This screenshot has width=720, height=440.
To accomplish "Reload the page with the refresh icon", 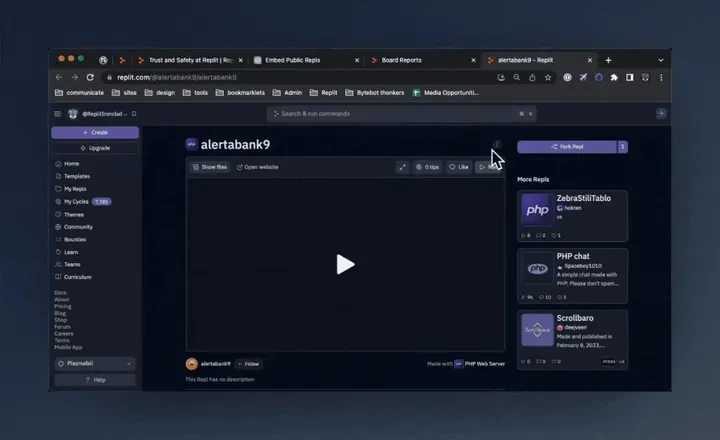I will click(90, 77).
